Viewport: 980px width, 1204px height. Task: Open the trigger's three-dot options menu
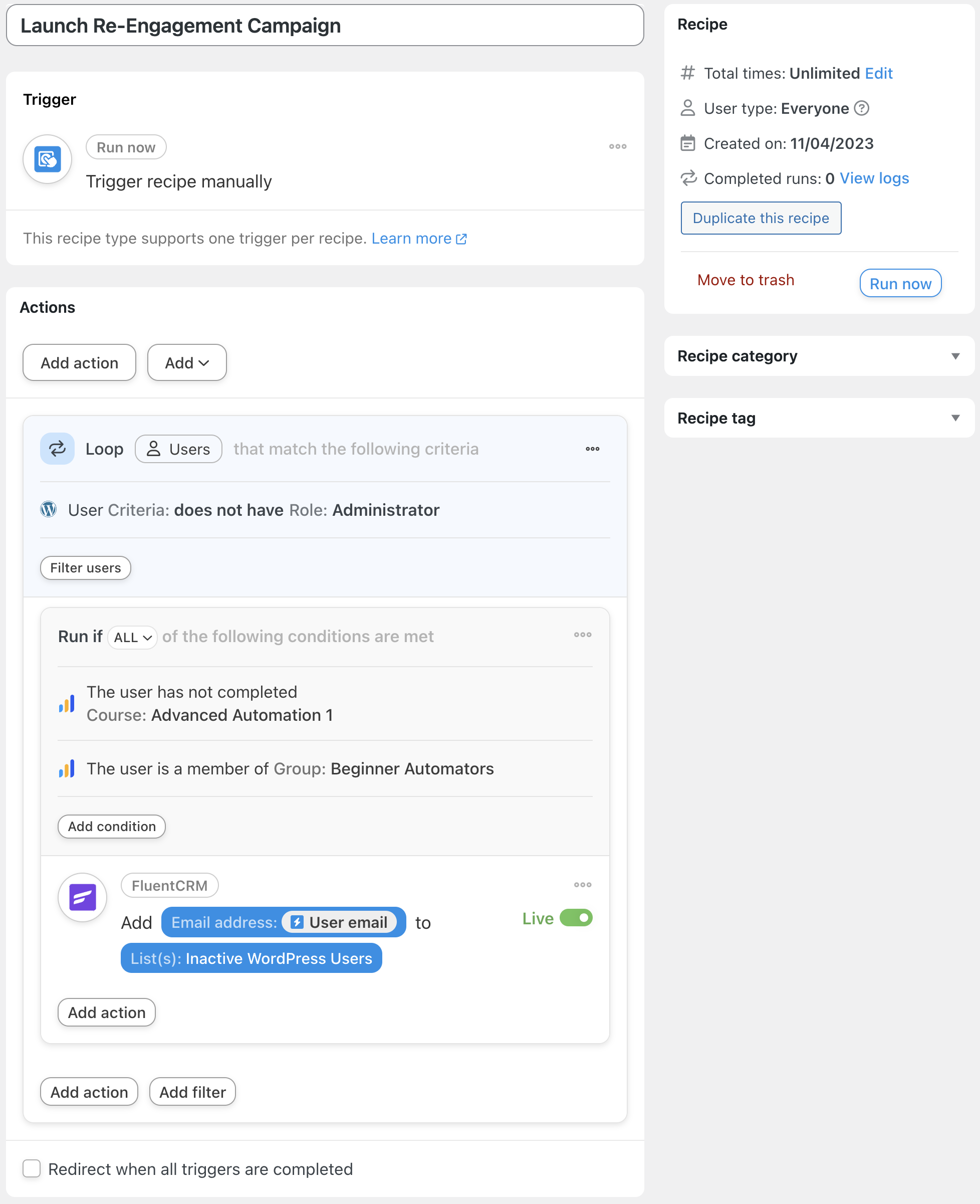click(618, 146)
